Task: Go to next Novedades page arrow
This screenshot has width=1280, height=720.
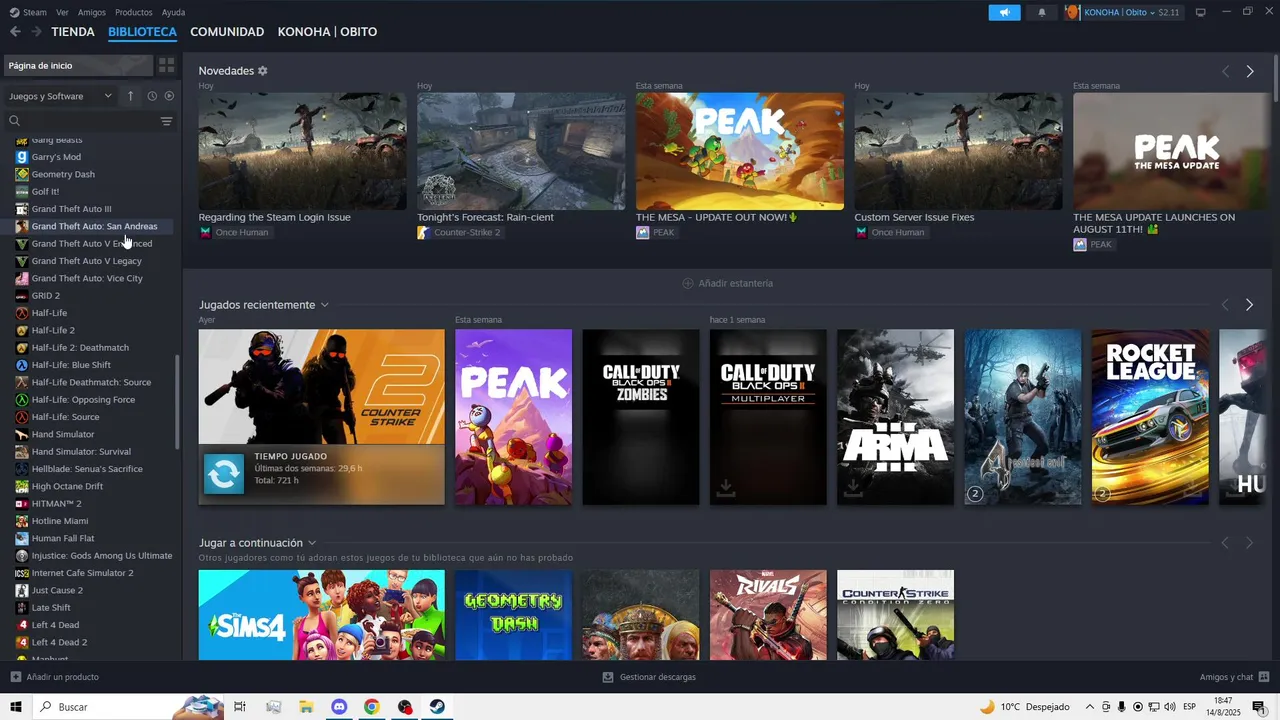Action: 1250,71
